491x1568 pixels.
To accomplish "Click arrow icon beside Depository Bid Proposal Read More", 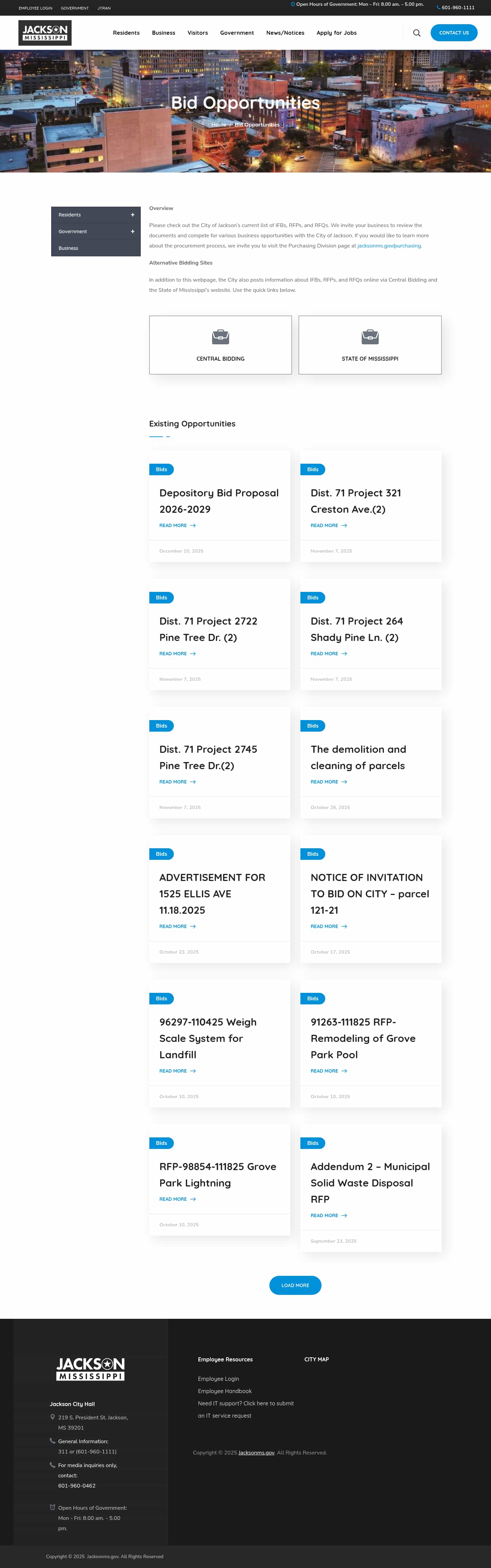I will pos(193,525).
